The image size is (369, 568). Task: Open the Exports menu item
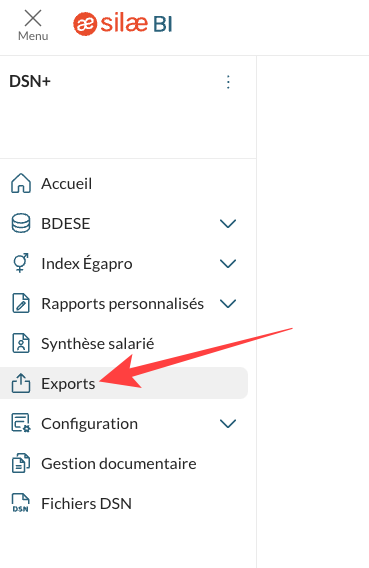[x=124, y=383]
